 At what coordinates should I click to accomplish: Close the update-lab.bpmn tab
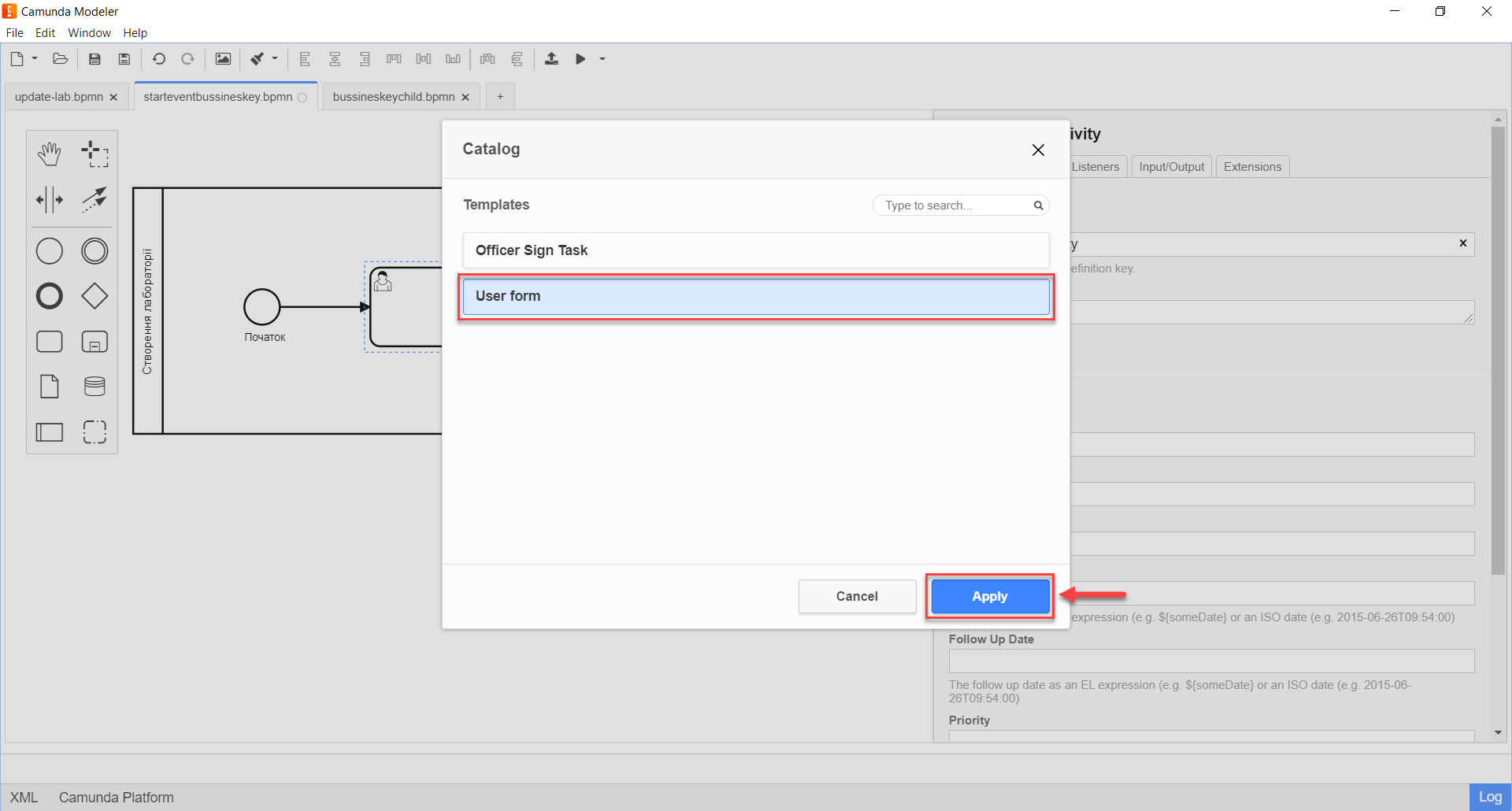coord(113,98)
